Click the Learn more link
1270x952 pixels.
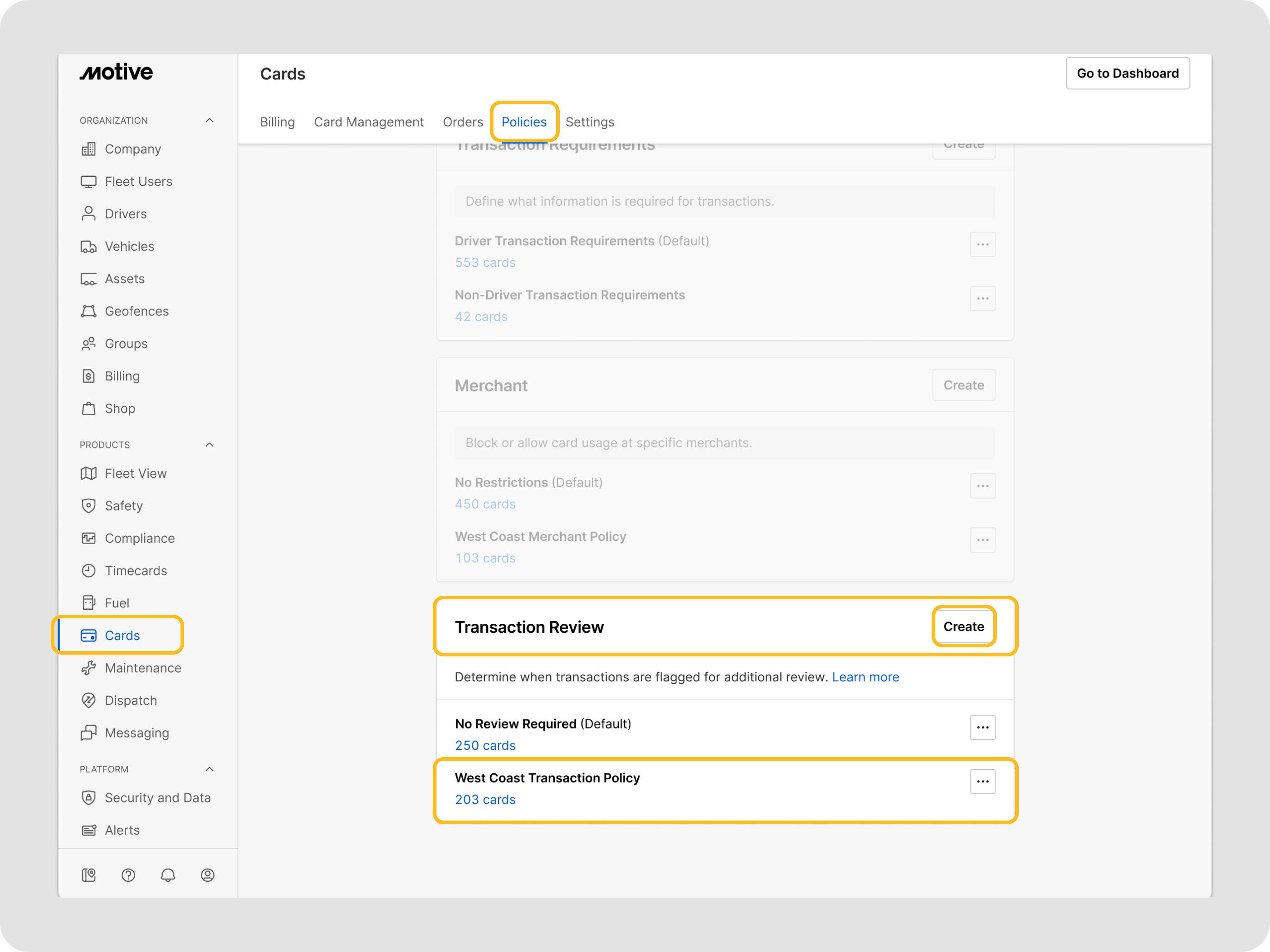[865, 677]
